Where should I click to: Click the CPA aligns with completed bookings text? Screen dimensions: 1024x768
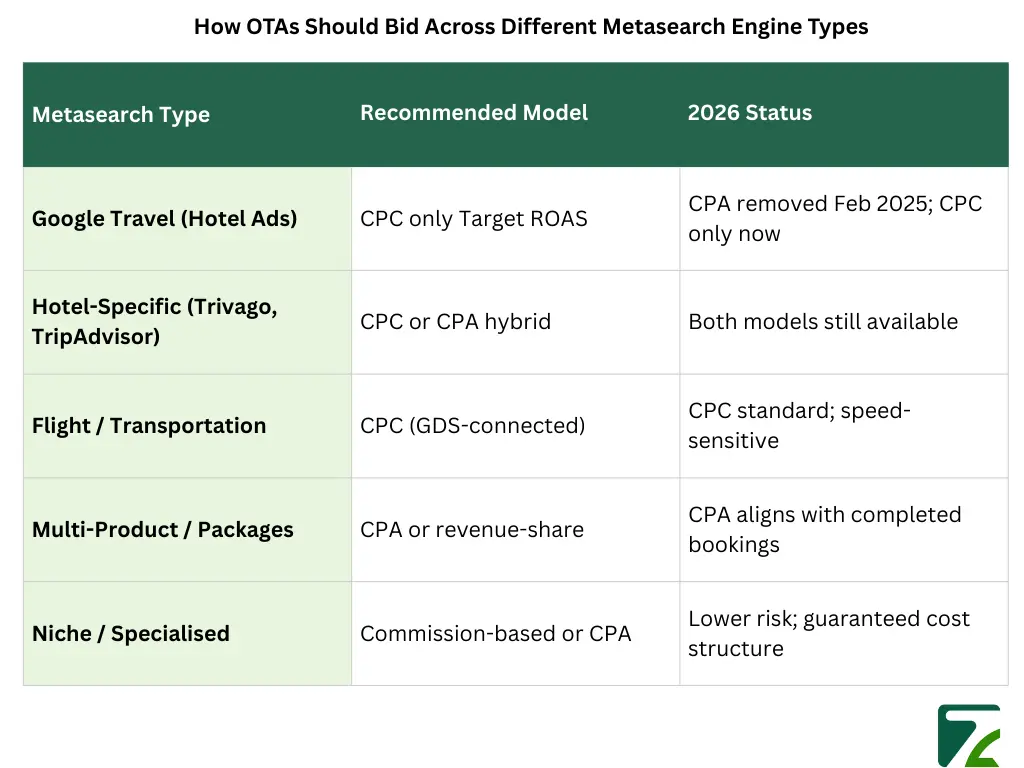(x=824, y=530)
